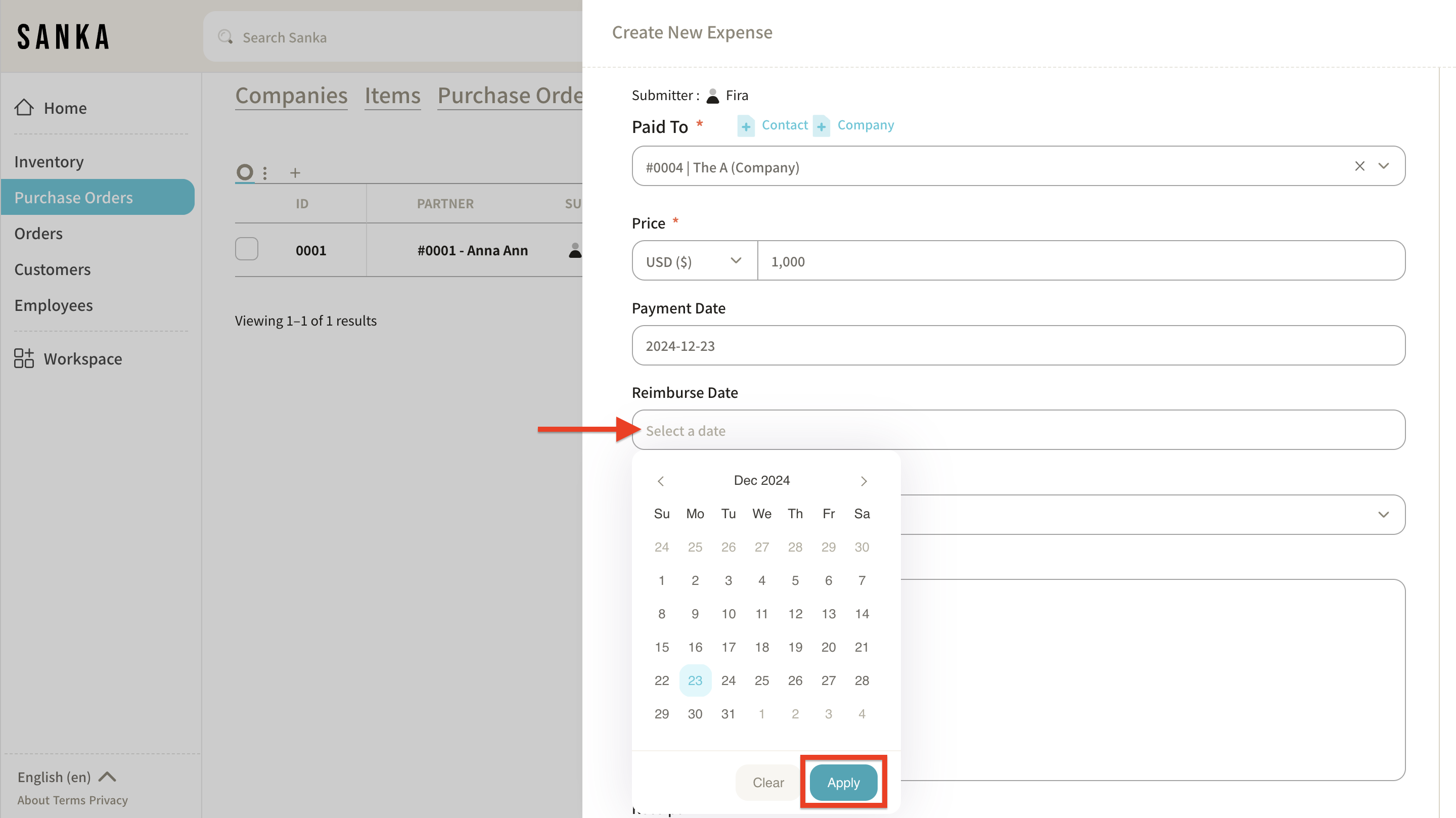This screenshot has width=1456, height=818.
Task: Go to previous month in calendar
Action: click(x=661, y=481)
